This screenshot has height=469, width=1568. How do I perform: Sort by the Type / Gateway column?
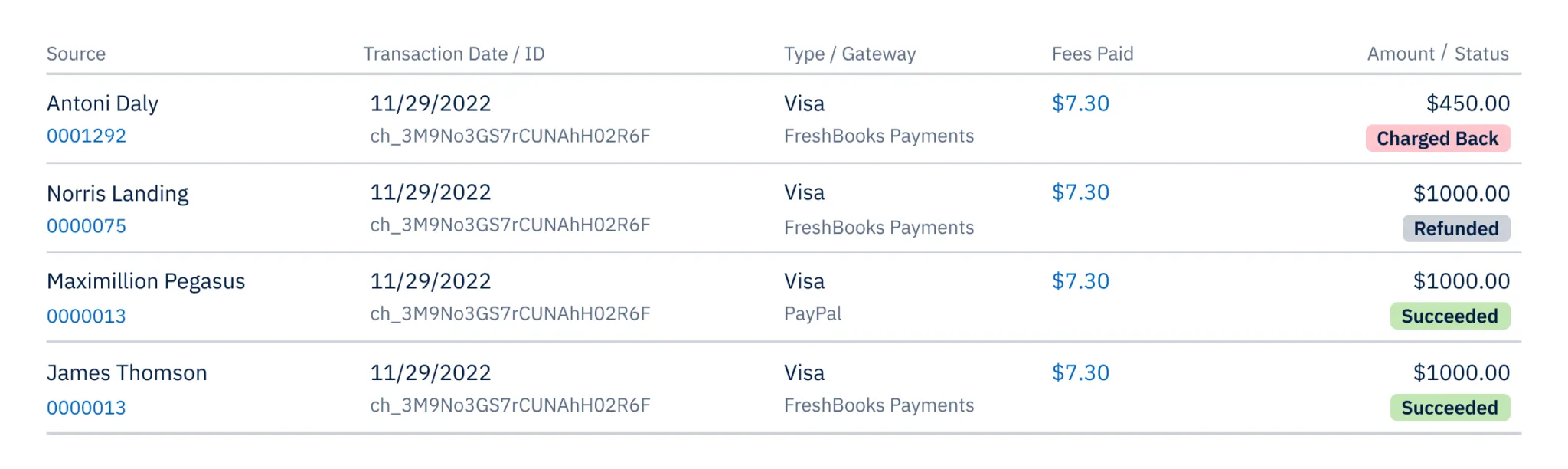(851, 54)
